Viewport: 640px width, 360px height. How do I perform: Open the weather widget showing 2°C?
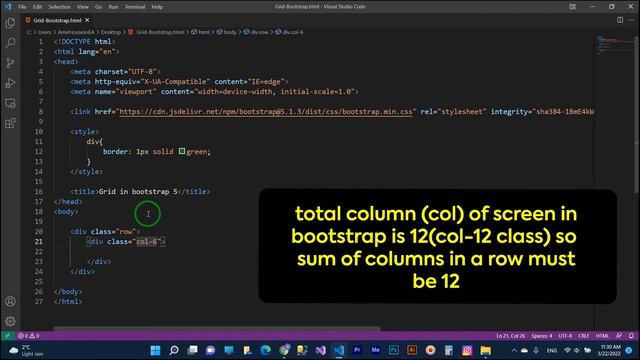27,350
